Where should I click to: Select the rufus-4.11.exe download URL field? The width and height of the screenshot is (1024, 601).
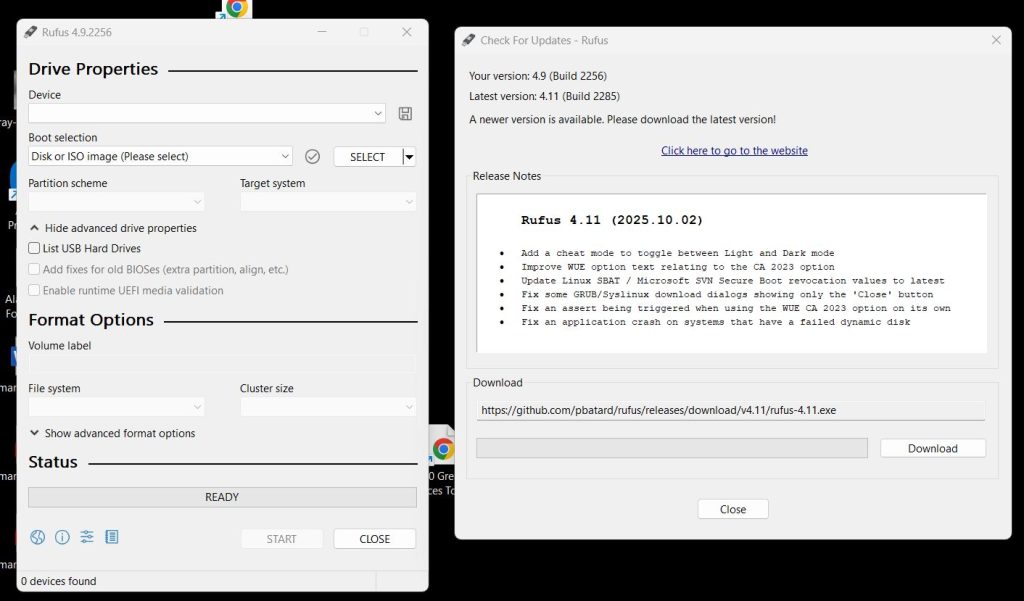tap(734, 410)
